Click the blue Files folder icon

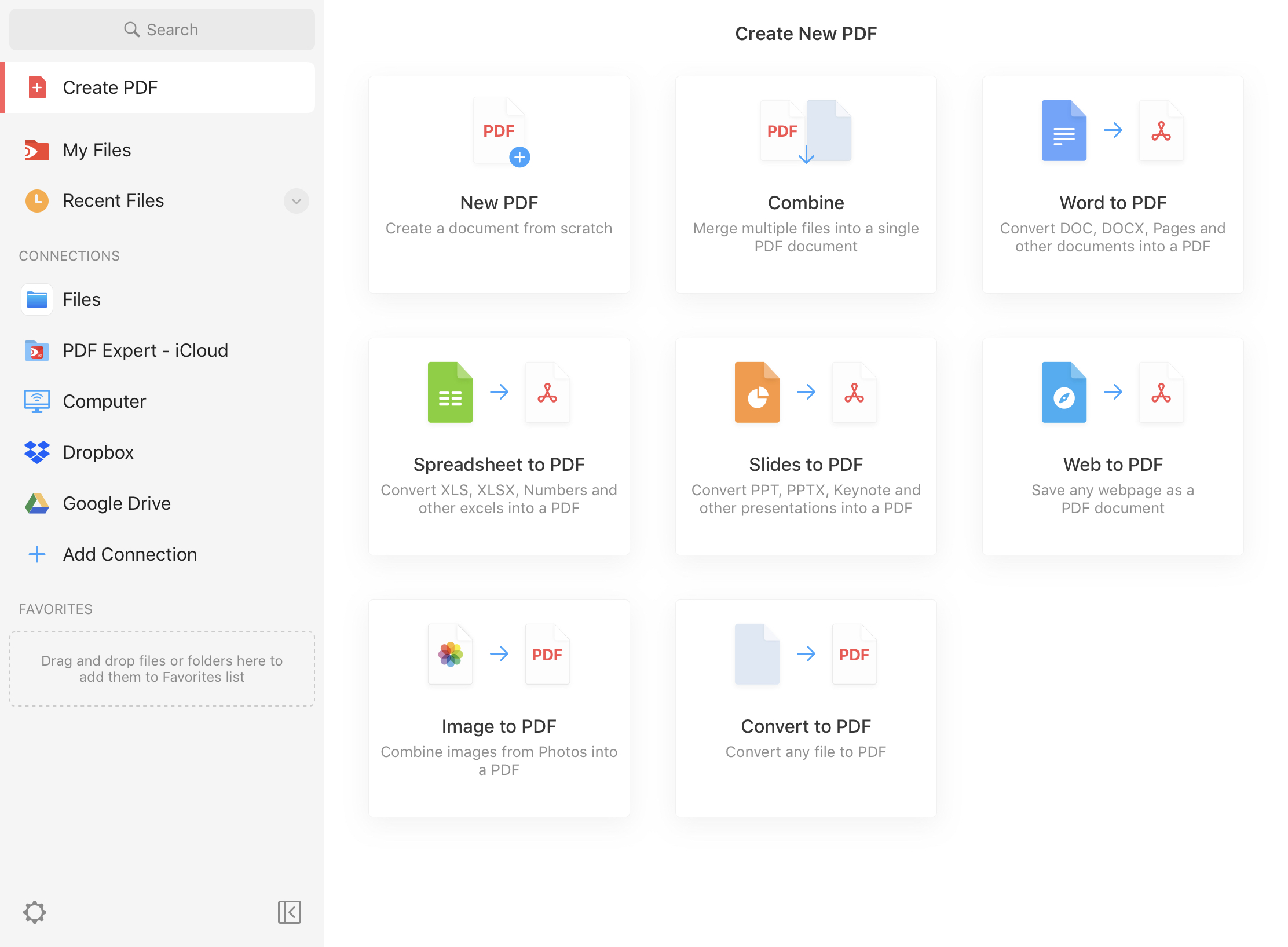(x=37, y=299)
